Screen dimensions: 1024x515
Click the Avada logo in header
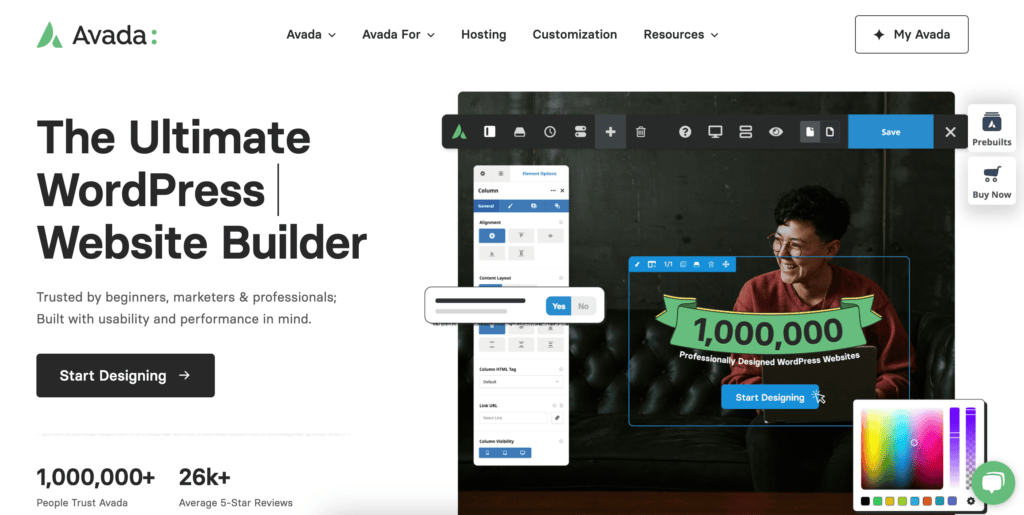(x=97, y=35)
